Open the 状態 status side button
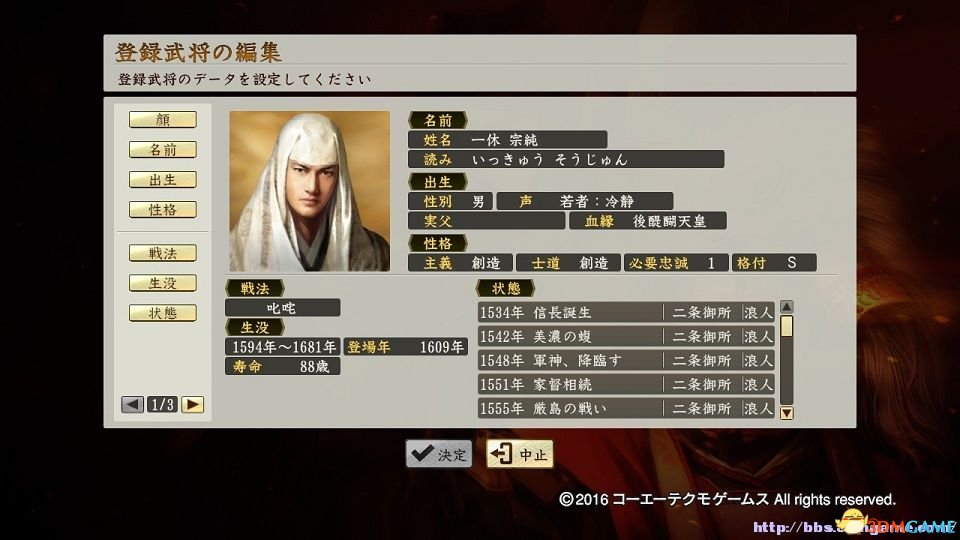 coord(163,313)
